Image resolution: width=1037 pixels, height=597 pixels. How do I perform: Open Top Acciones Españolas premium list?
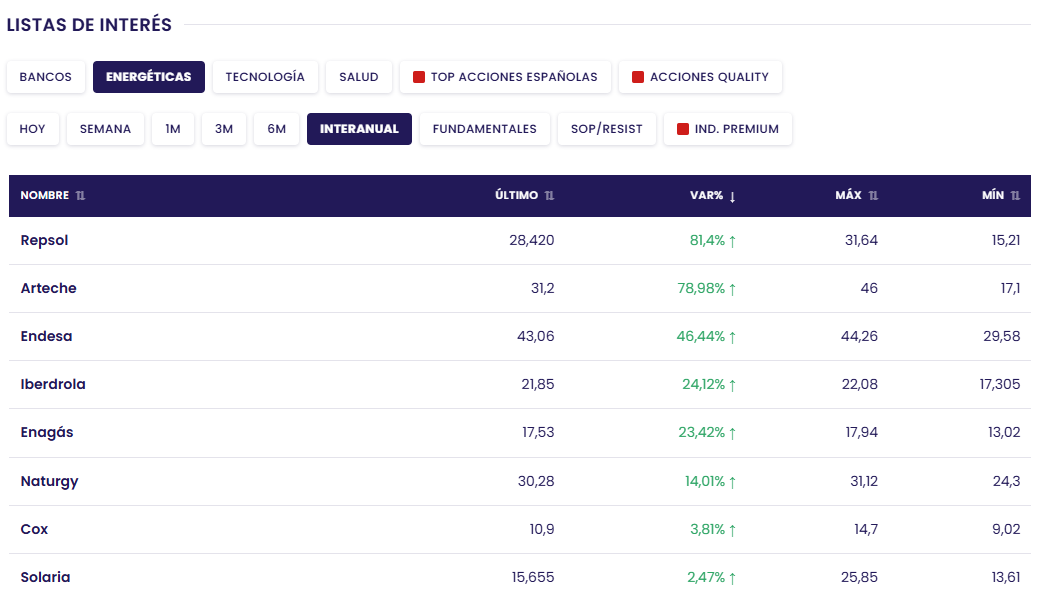(505, 77)
